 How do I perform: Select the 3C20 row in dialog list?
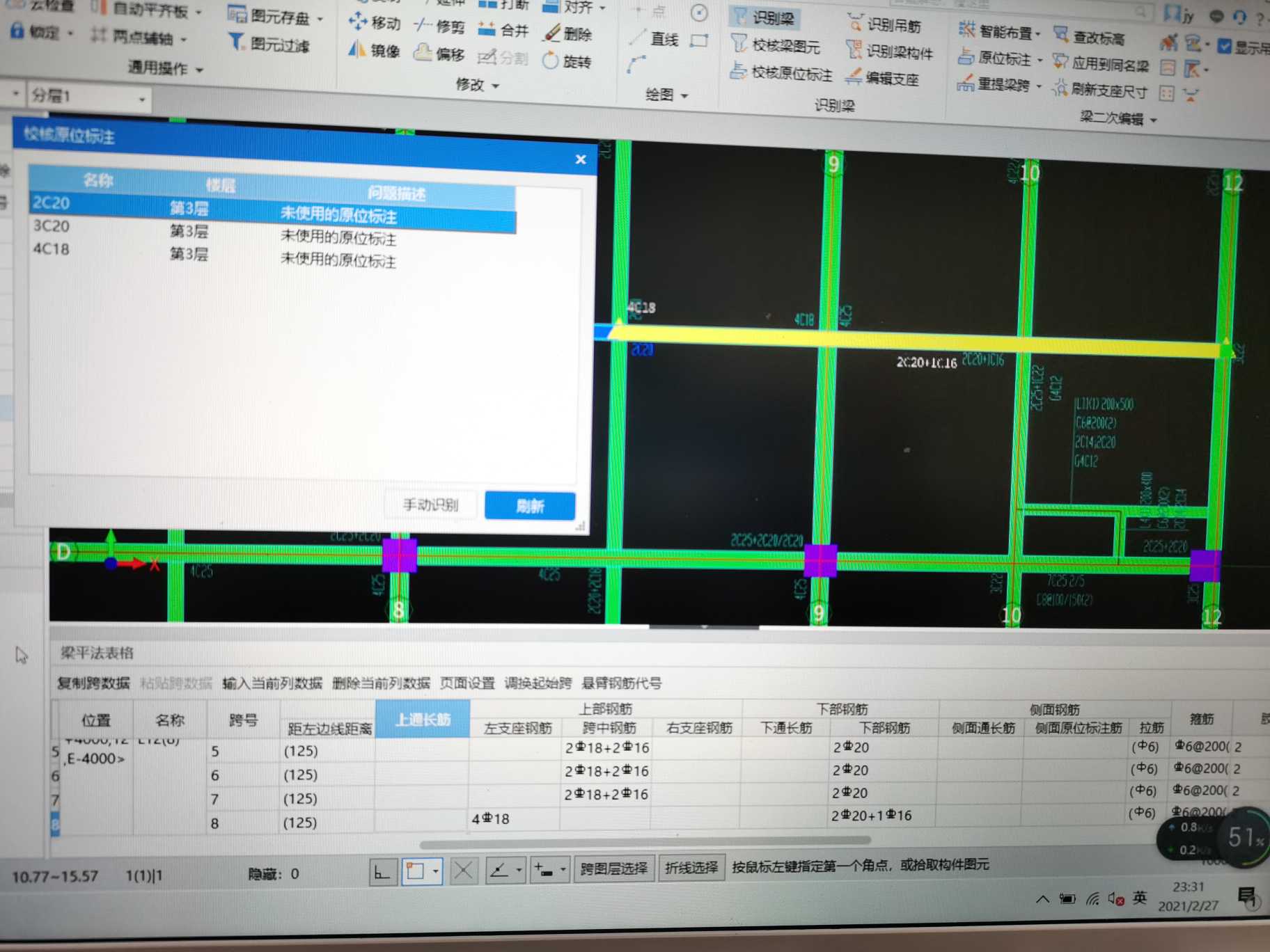272,232
